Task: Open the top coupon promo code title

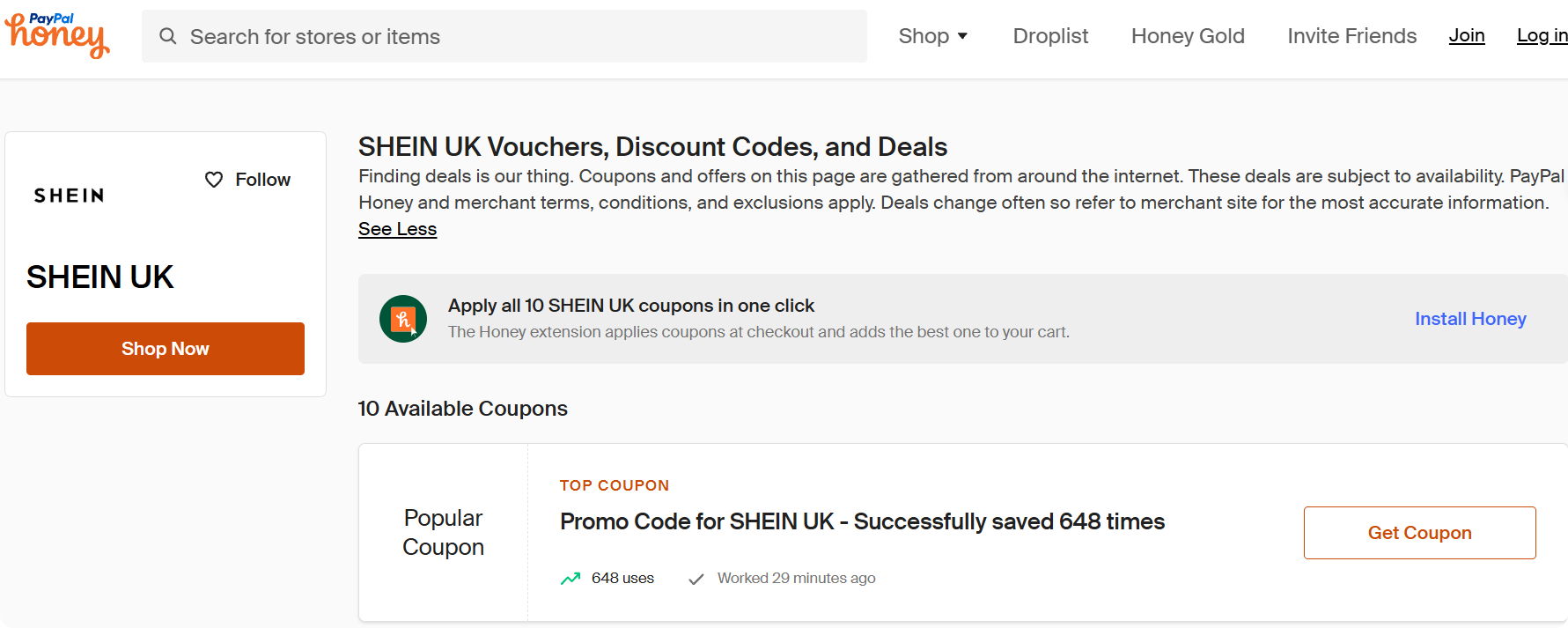Action: point(862,521)
